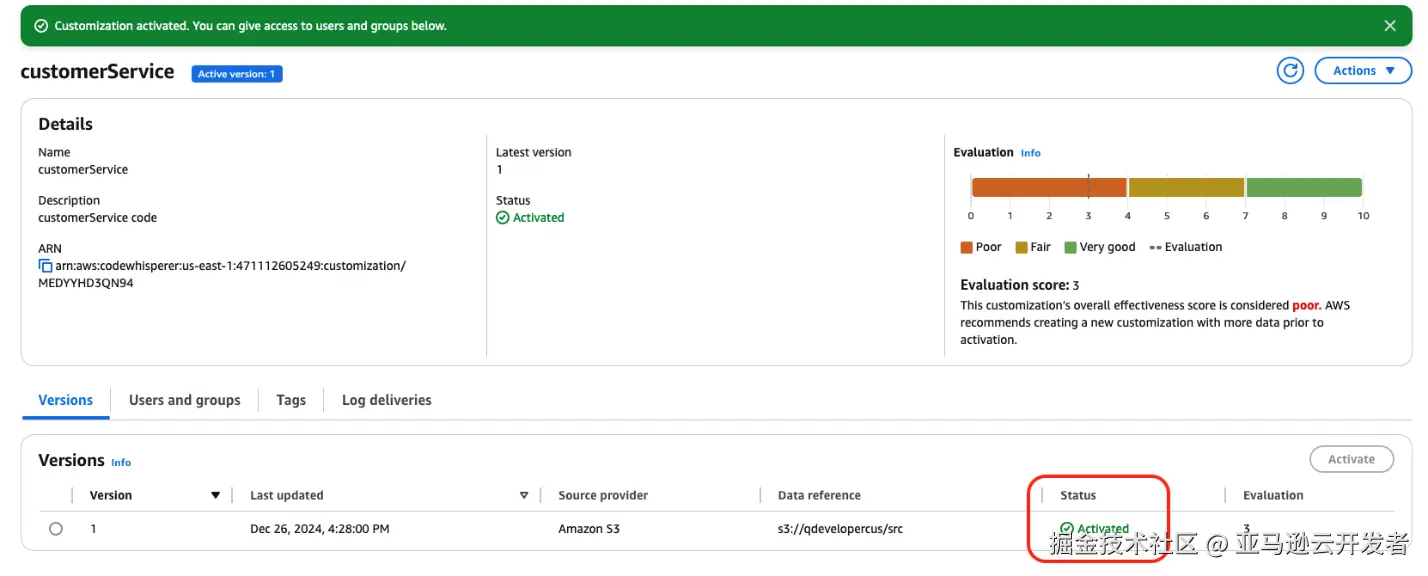Click the 'Evaluation score: 3' text
The image size is (1428, 576).
coord(1019,285)
